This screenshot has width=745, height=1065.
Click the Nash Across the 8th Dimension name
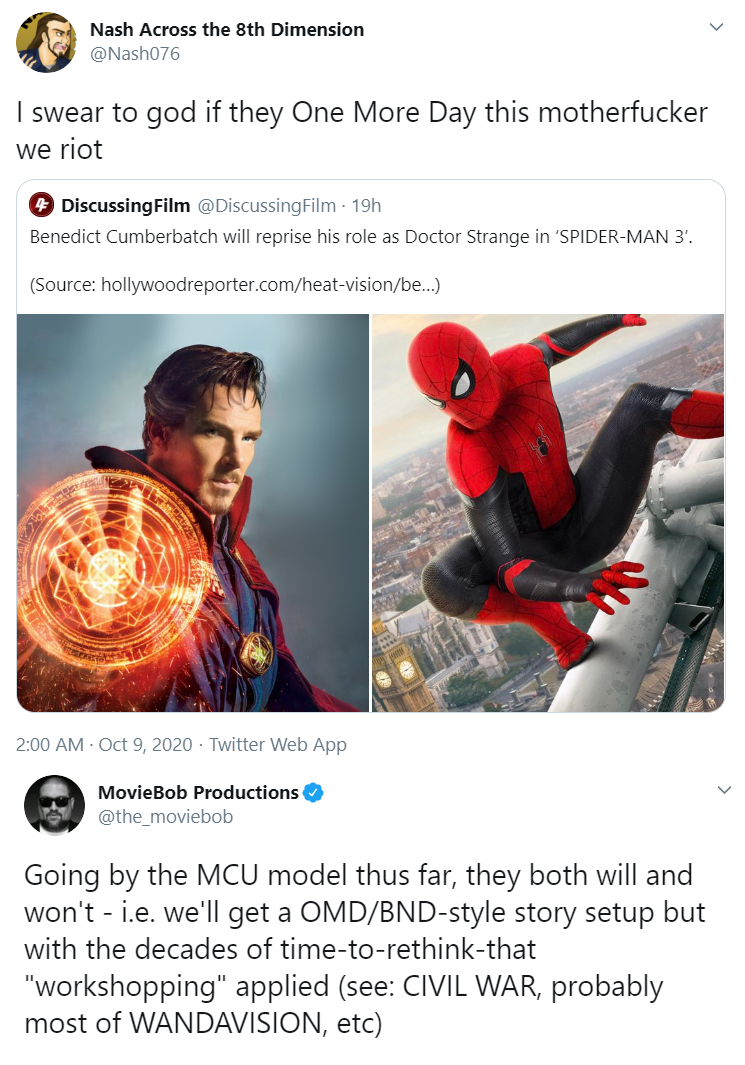(227, 29)
